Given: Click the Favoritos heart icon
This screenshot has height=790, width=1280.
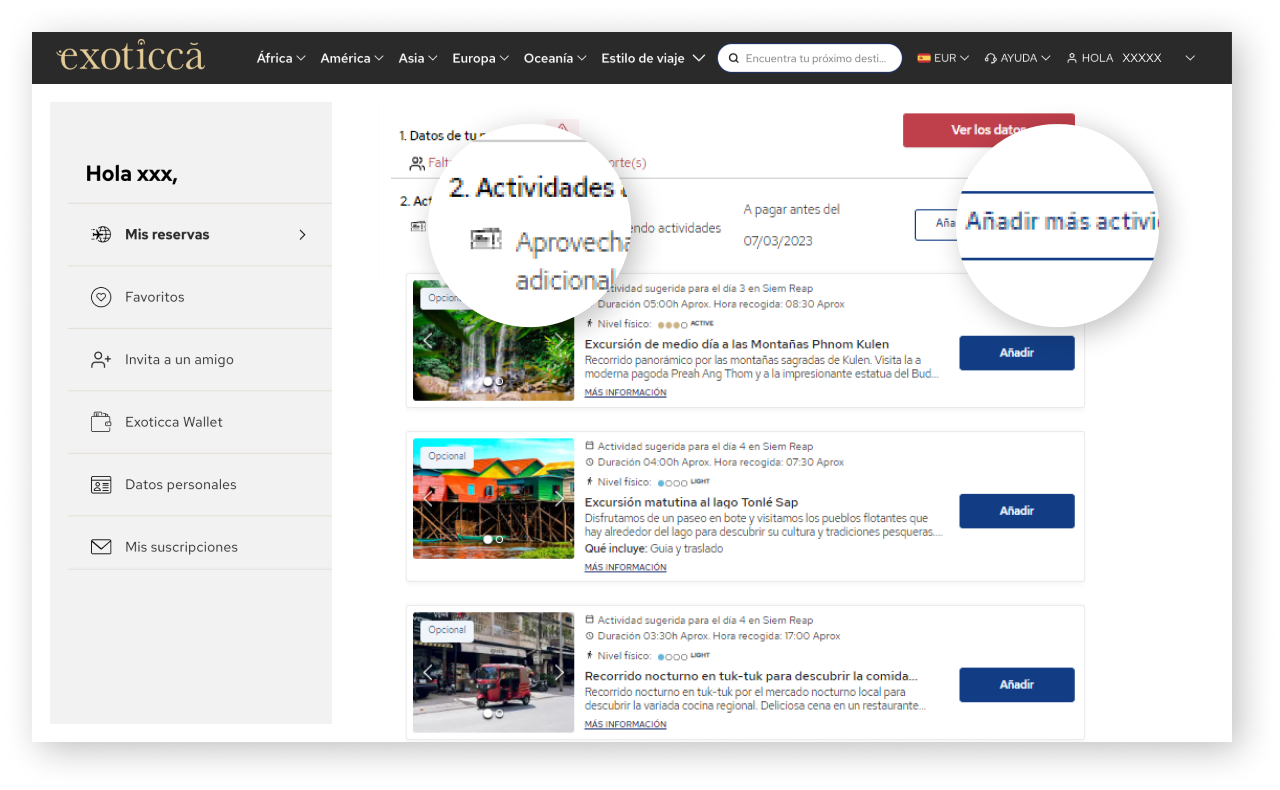Looking at the screenshot, I should click(101, 297).
